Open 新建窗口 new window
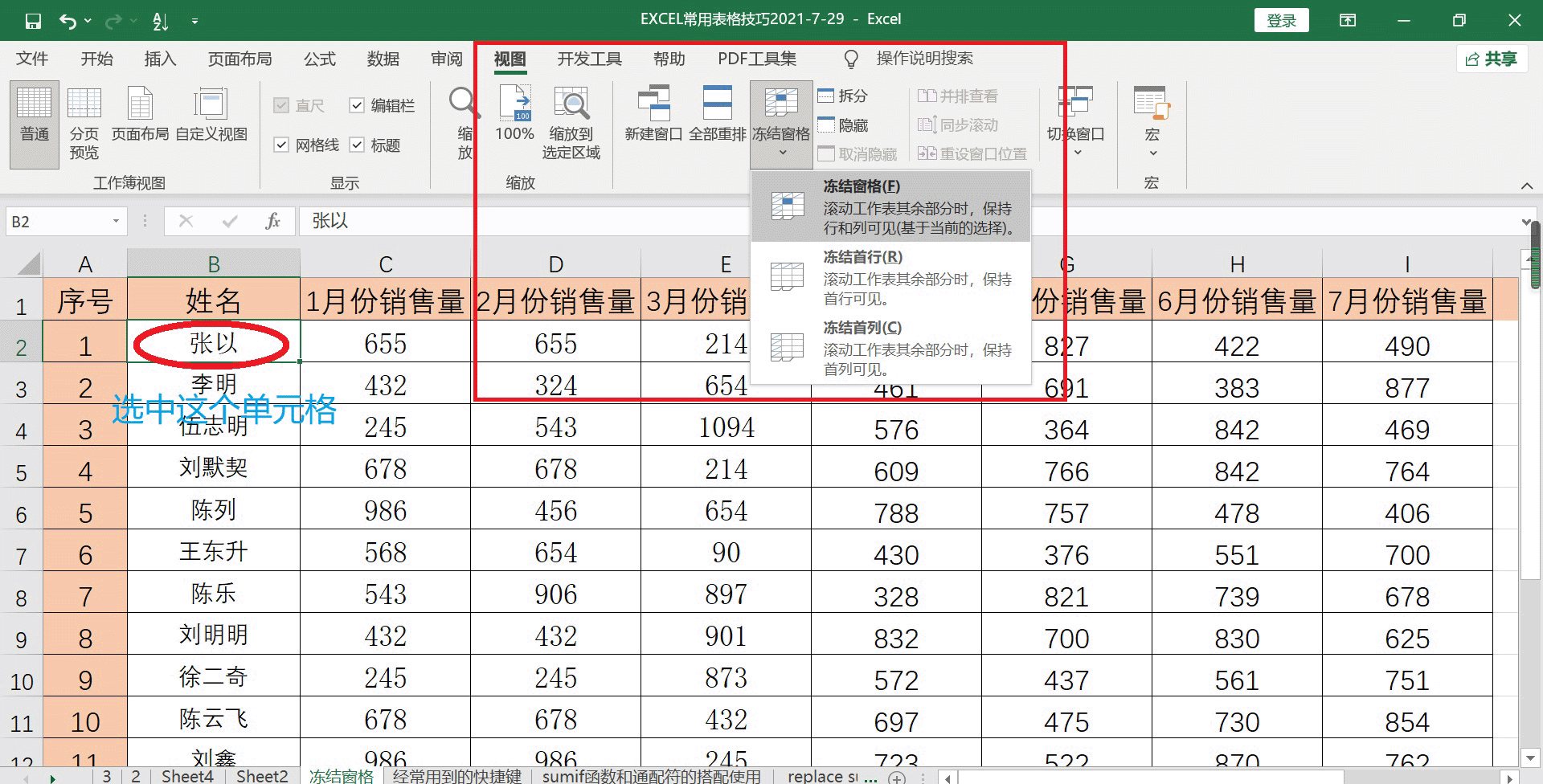Viewport: 1543px width, 784px height. click(653, 115)
